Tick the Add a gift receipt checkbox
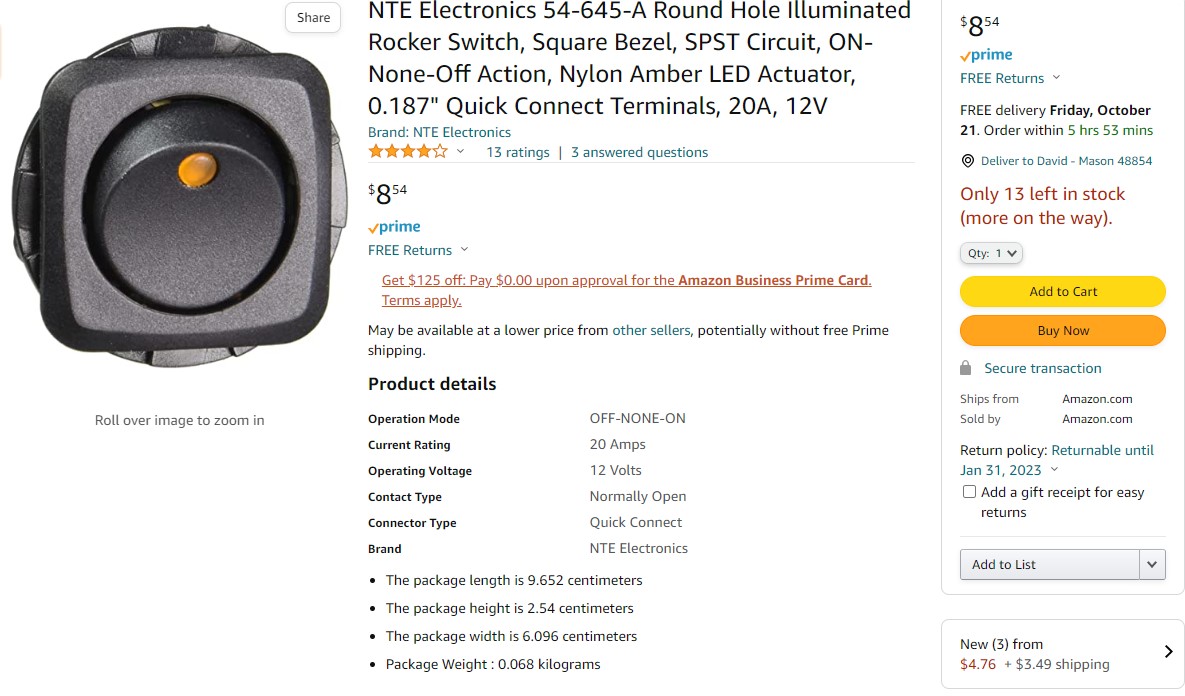The width and height of the screenshot is (1185, 696). click(x=969, y=492)
